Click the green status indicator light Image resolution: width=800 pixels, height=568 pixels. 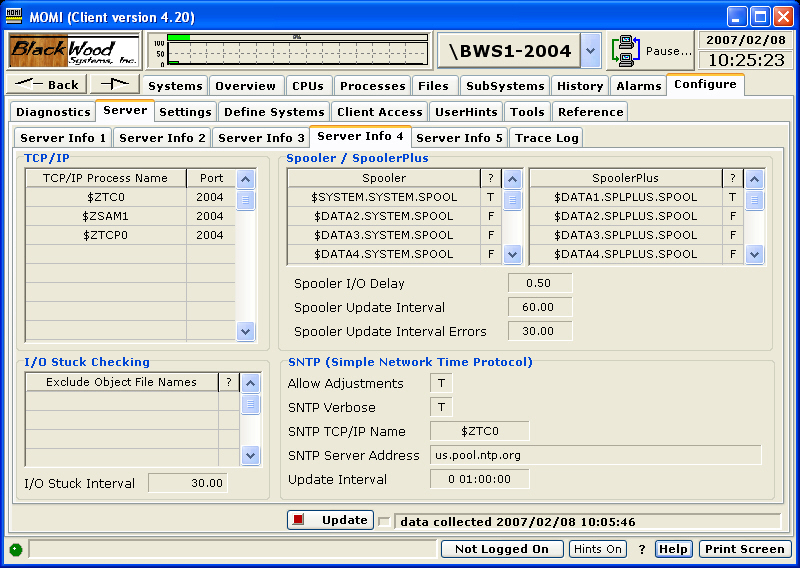click(x=15, y=549)
